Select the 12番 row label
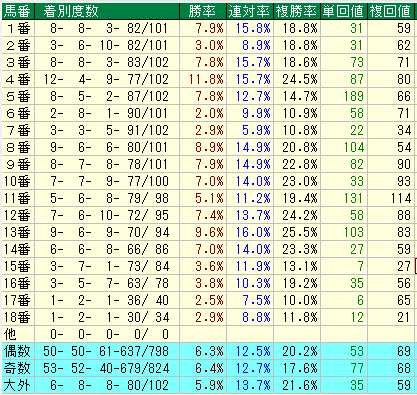The image size is (417, 395). coord(17,215)
